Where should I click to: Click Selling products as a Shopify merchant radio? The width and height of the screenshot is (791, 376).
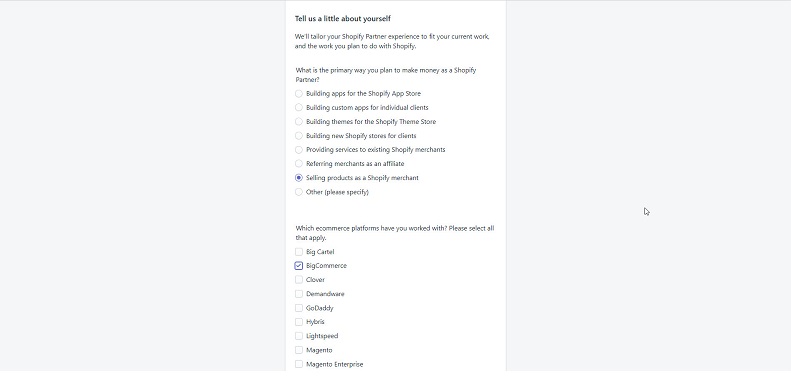299,178
